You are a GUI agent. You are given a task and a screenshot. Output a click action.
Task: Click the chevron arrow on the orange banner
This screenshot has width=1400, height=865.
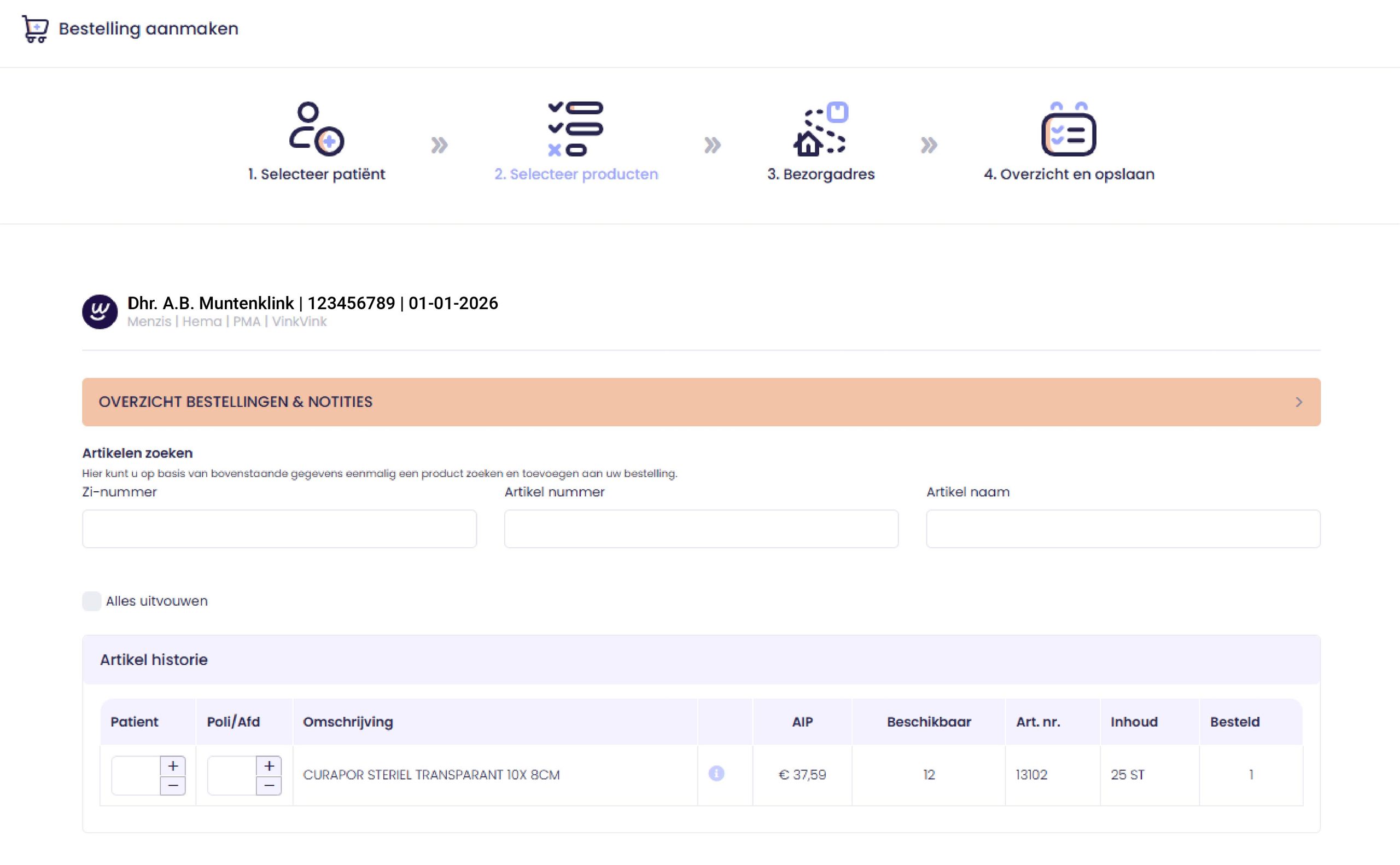[x=1299, y=402]
